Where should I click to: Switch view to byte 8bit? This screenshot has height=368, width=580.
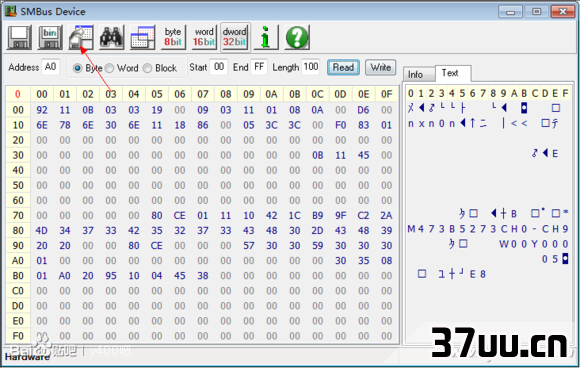tap(173, 37)
